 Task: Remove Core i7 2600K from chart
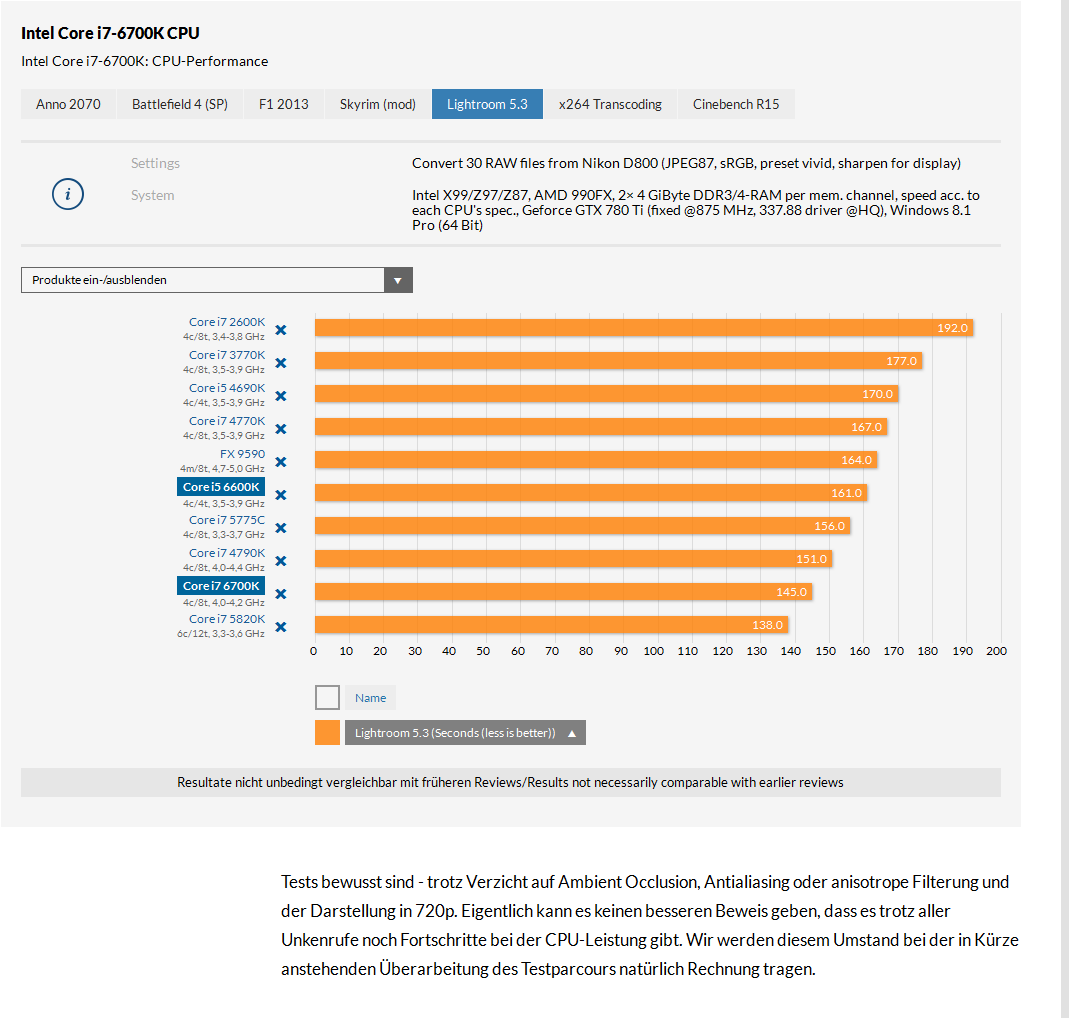coord(280,330)
